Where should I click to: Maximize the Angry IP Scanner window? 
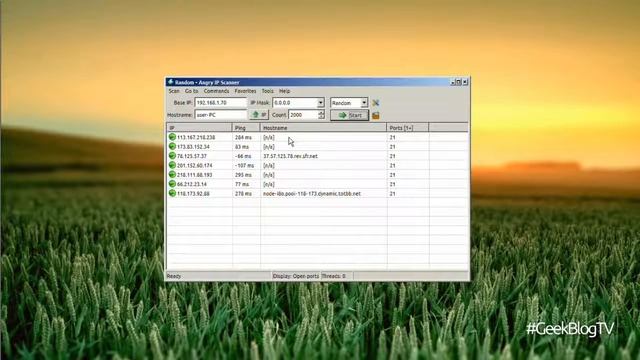coord(458,82)
